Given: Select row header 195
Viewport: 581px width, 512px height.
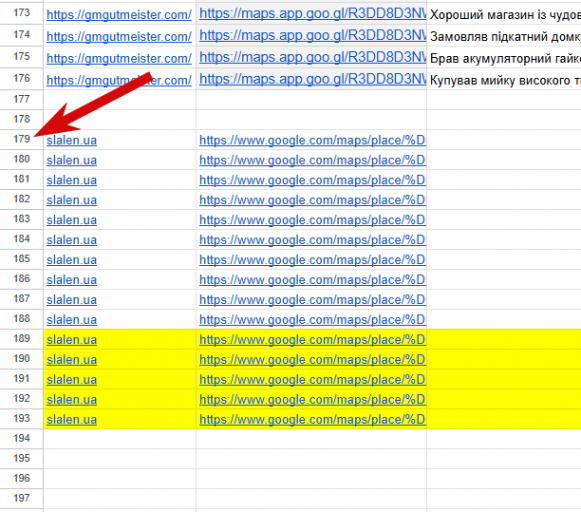Looking at the screenshot, I should [21, 458].
